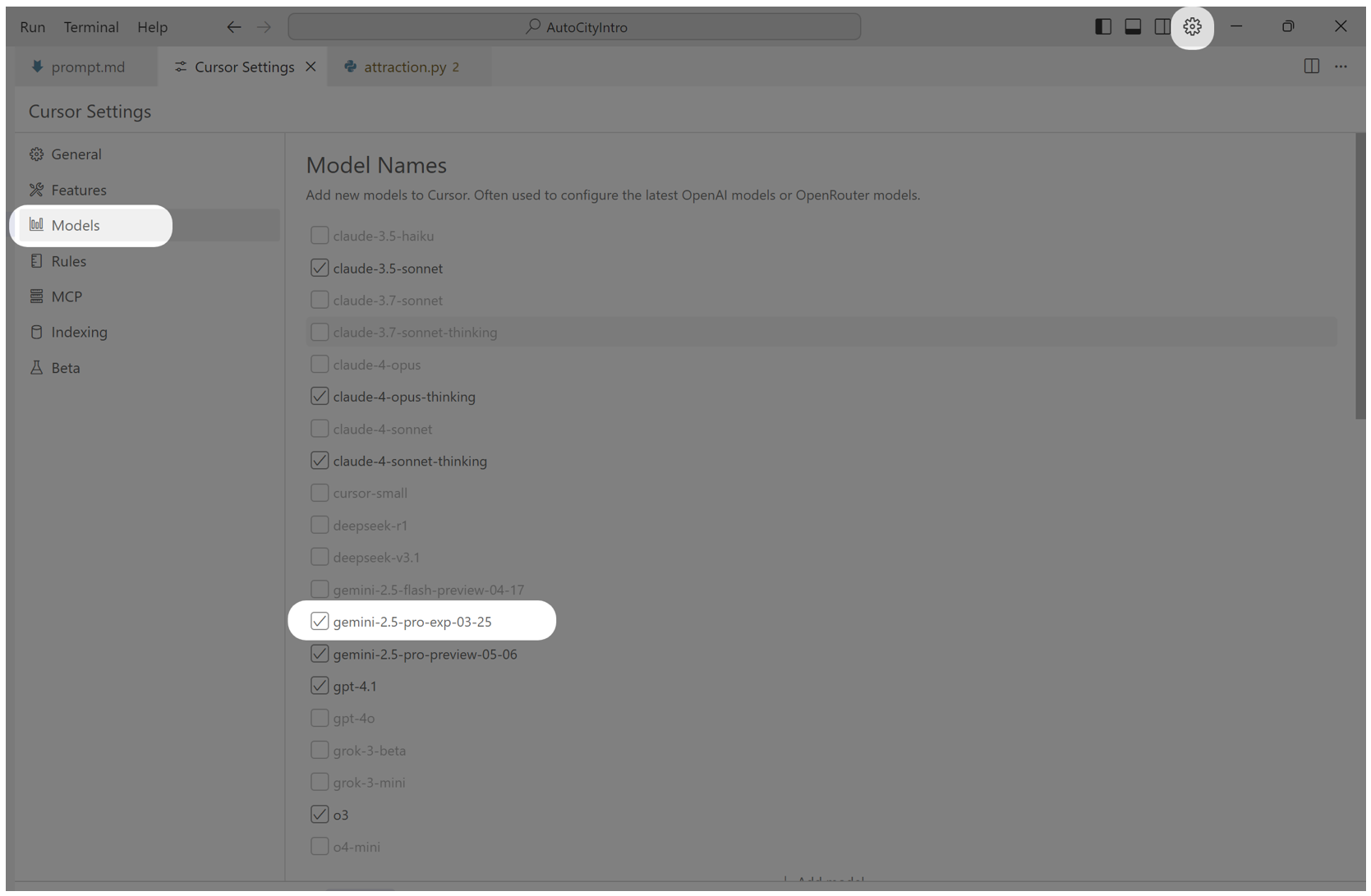Switch to the attraction.py tab

[405, 67]
